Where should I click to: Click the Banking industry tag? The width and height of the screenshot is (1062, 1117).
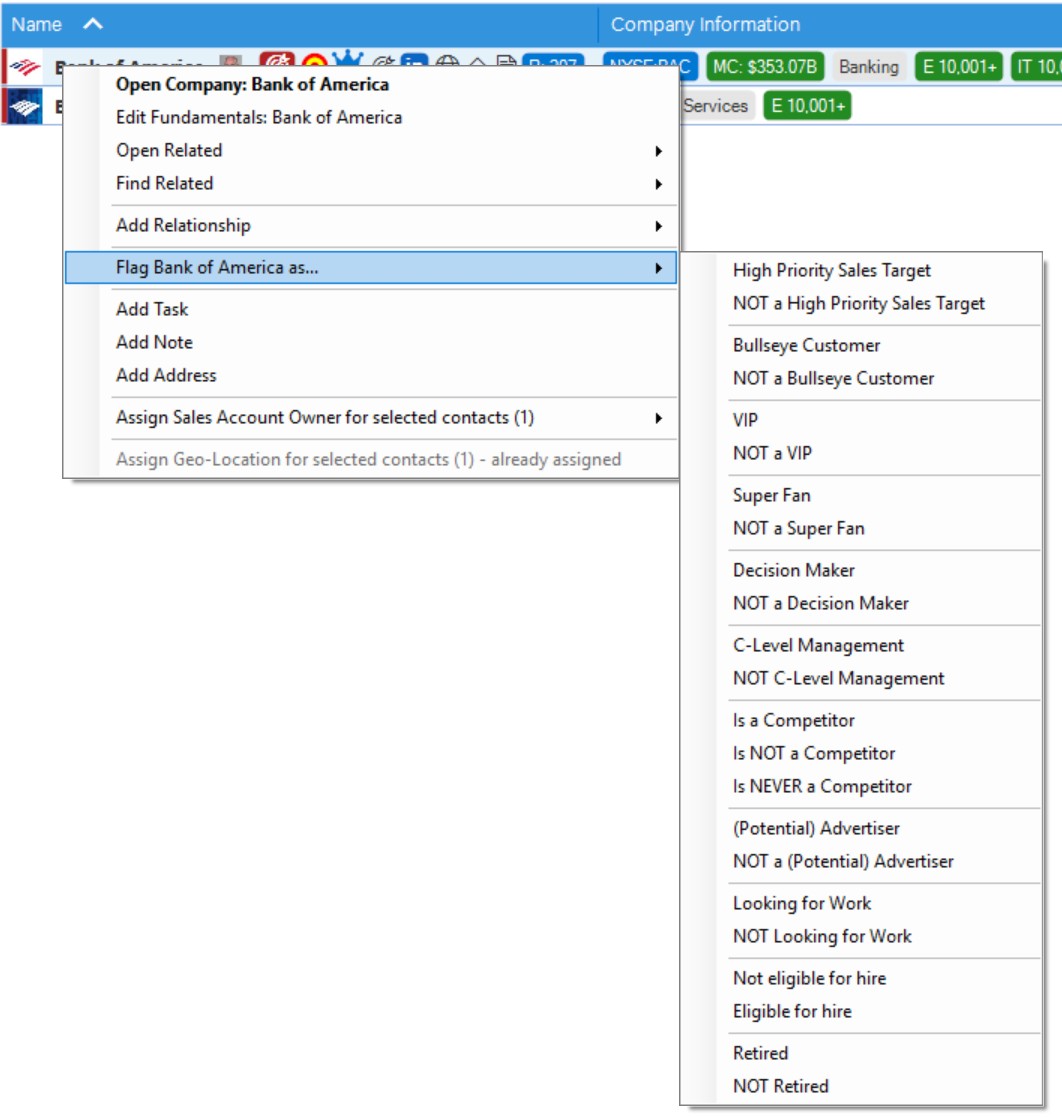[x=868, y=67]
